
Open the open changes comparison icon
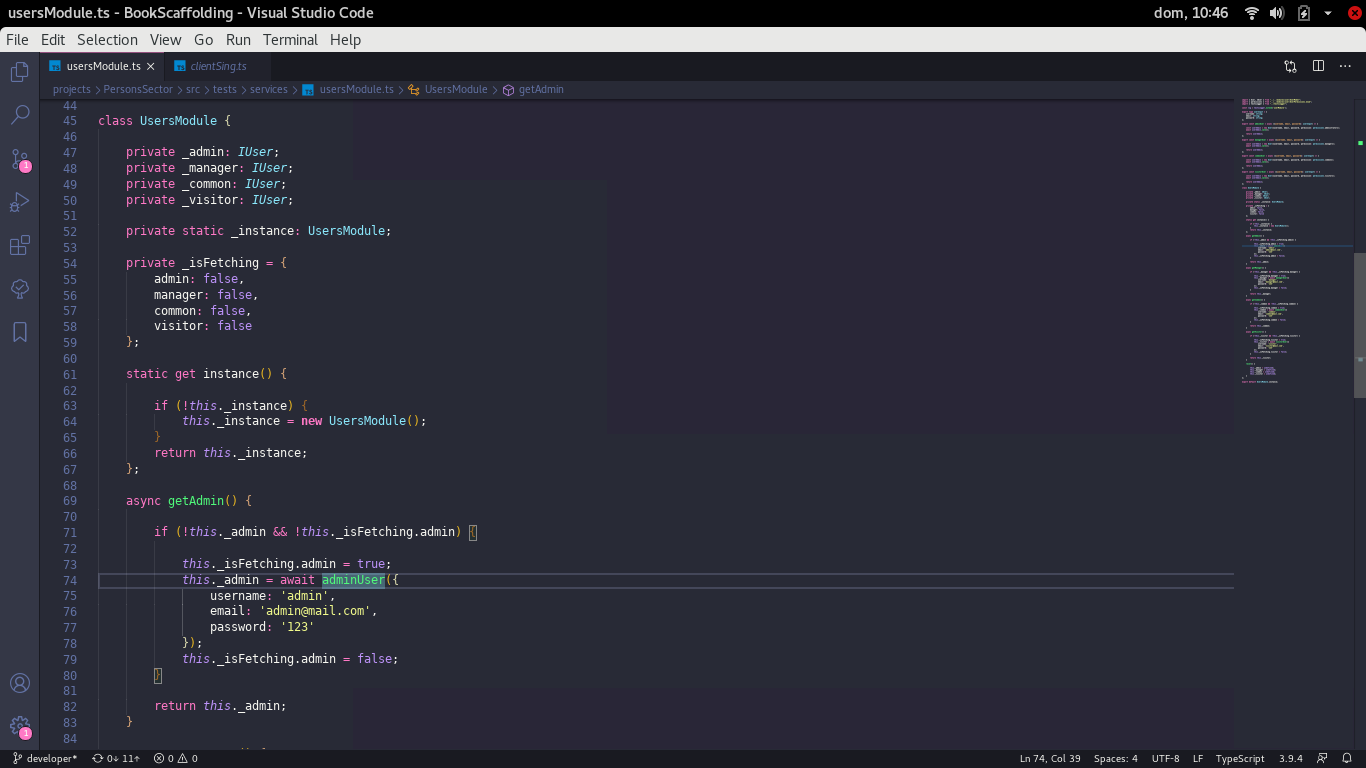click(1289, 64)
